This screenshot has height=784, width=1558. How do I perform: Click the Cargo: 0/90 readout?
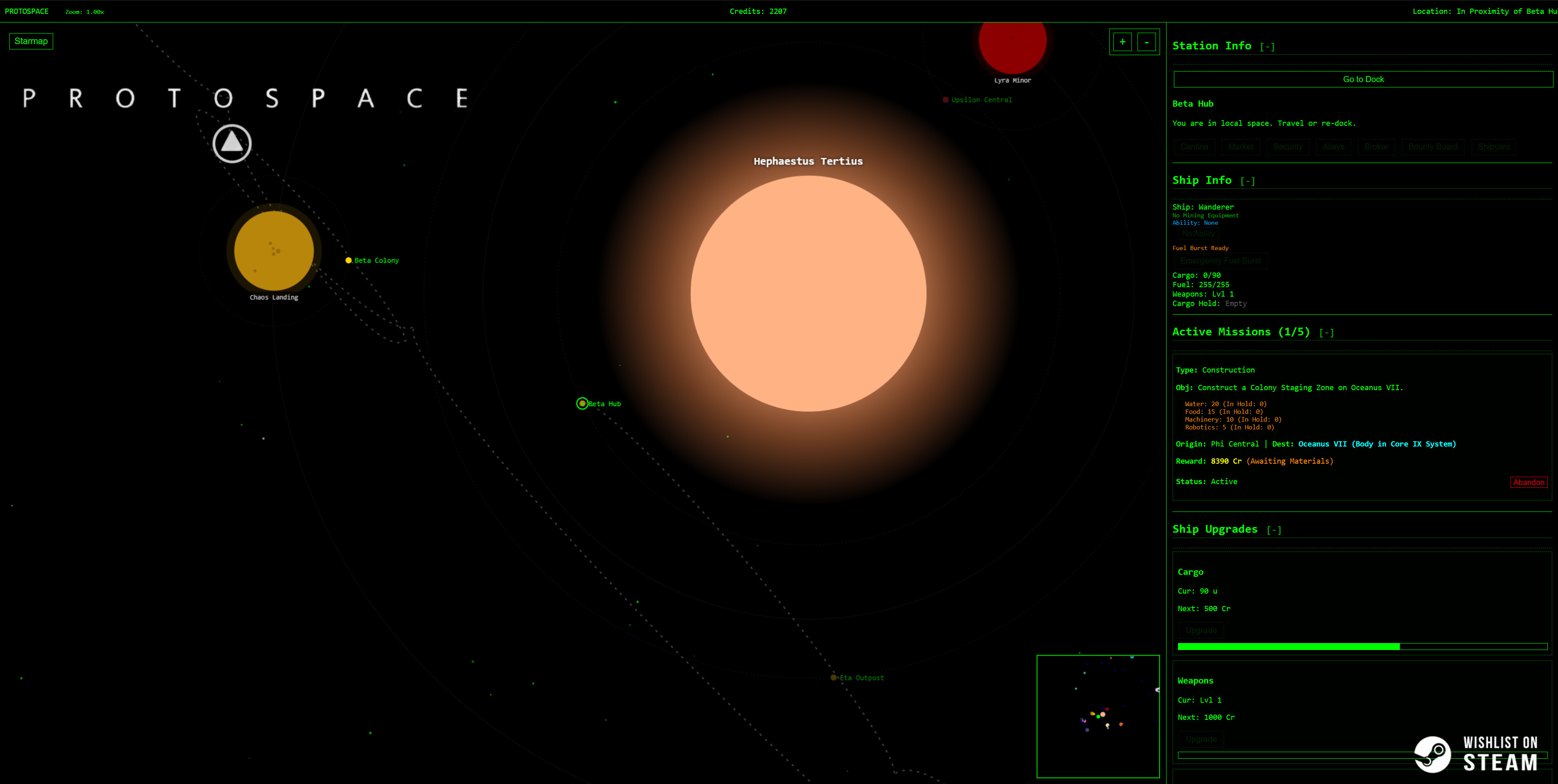(x=1196, y=275)
